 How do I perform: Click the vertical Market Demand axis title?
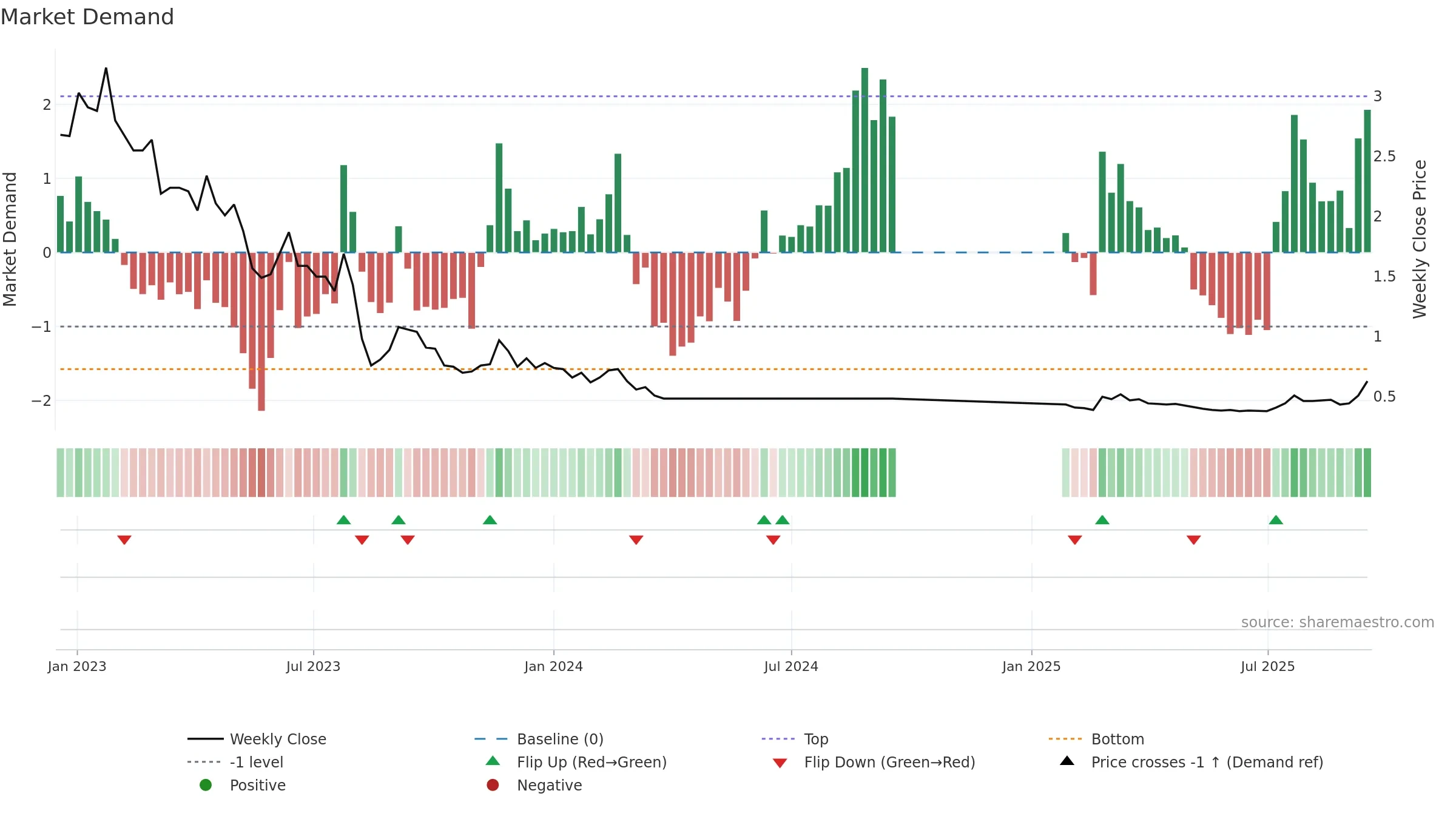tap(10, 239)
